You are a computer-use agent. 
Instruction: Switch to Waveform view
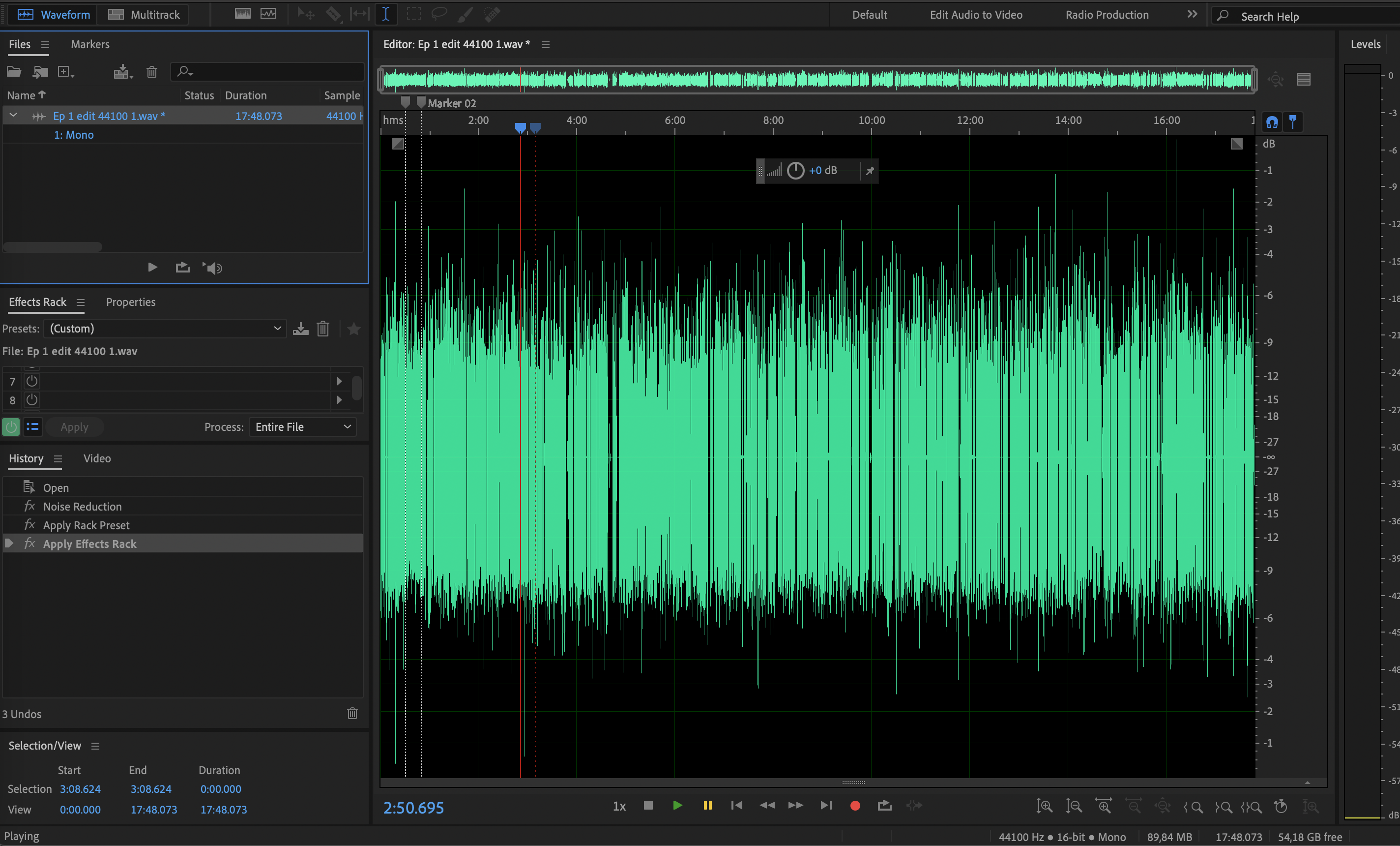[53, 14]
